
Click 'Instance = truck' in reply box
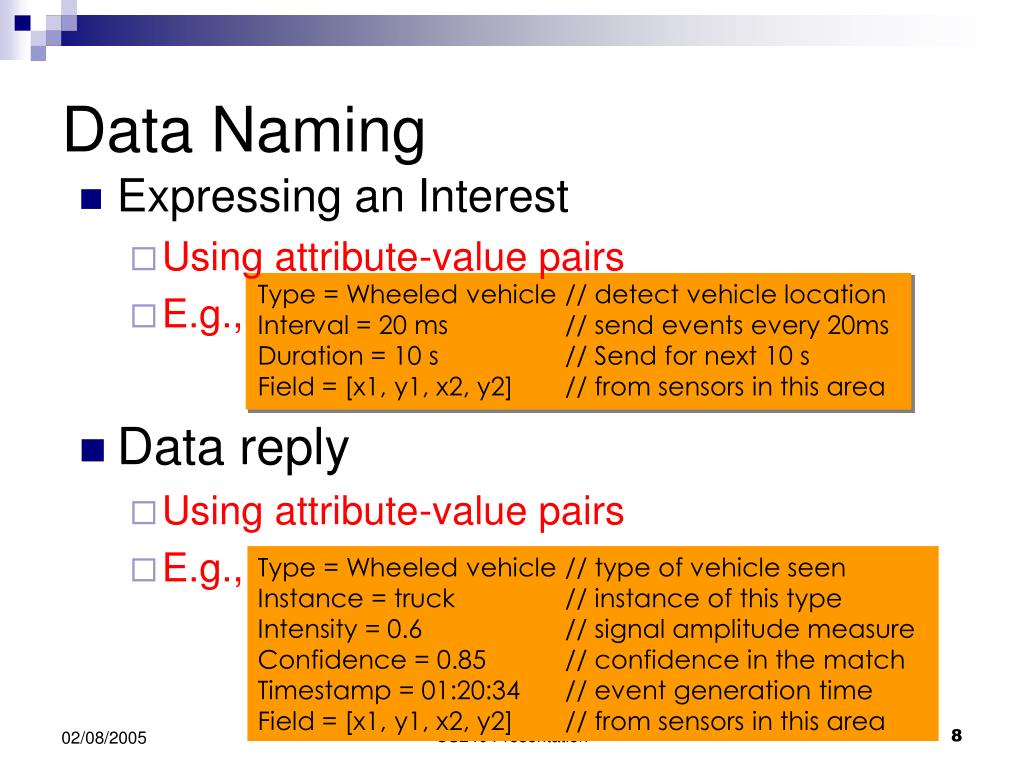coord(356,598)
